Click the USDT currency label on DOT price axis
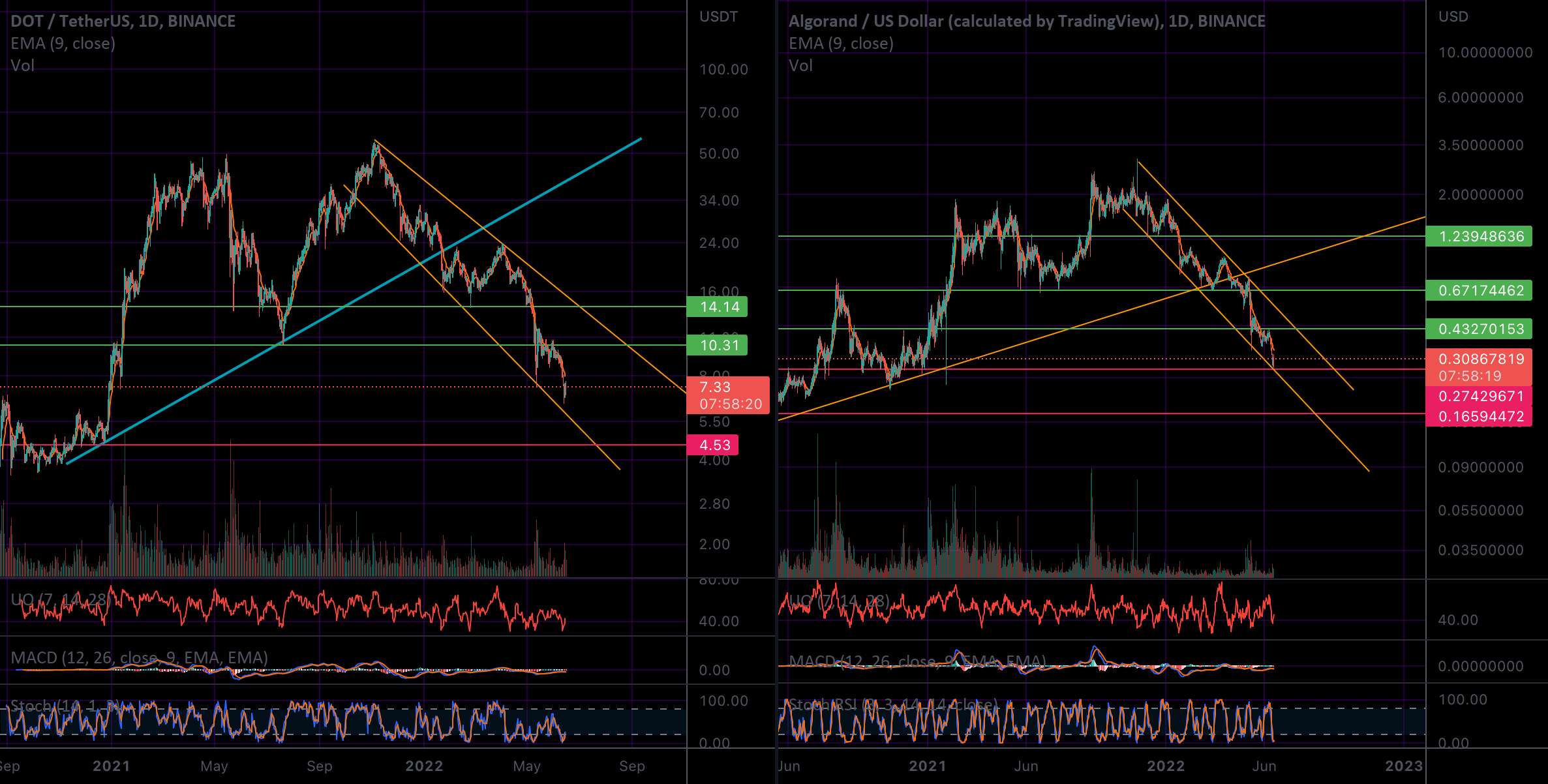The height and width of the screenshot is (784, 1548). click(718, 17)
